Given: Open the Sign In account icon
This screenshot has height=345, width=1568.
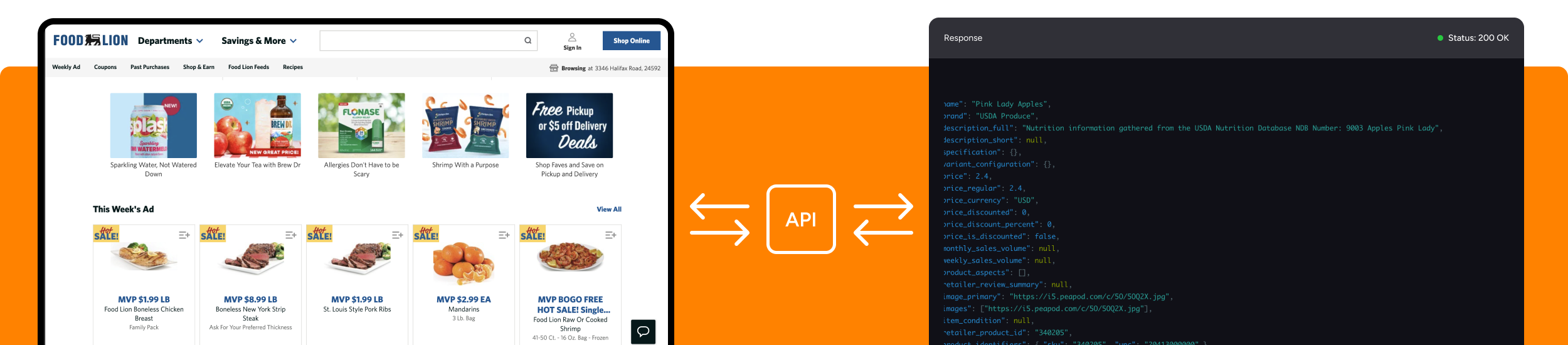Looking at the screenshot, I should (572, 38).
